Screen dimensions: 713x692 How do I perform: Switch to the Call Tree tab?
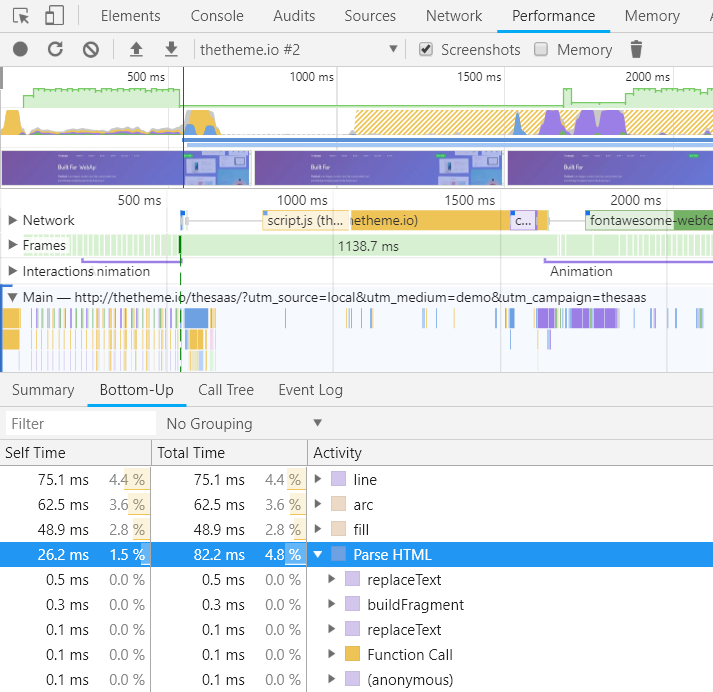(225, 390)
